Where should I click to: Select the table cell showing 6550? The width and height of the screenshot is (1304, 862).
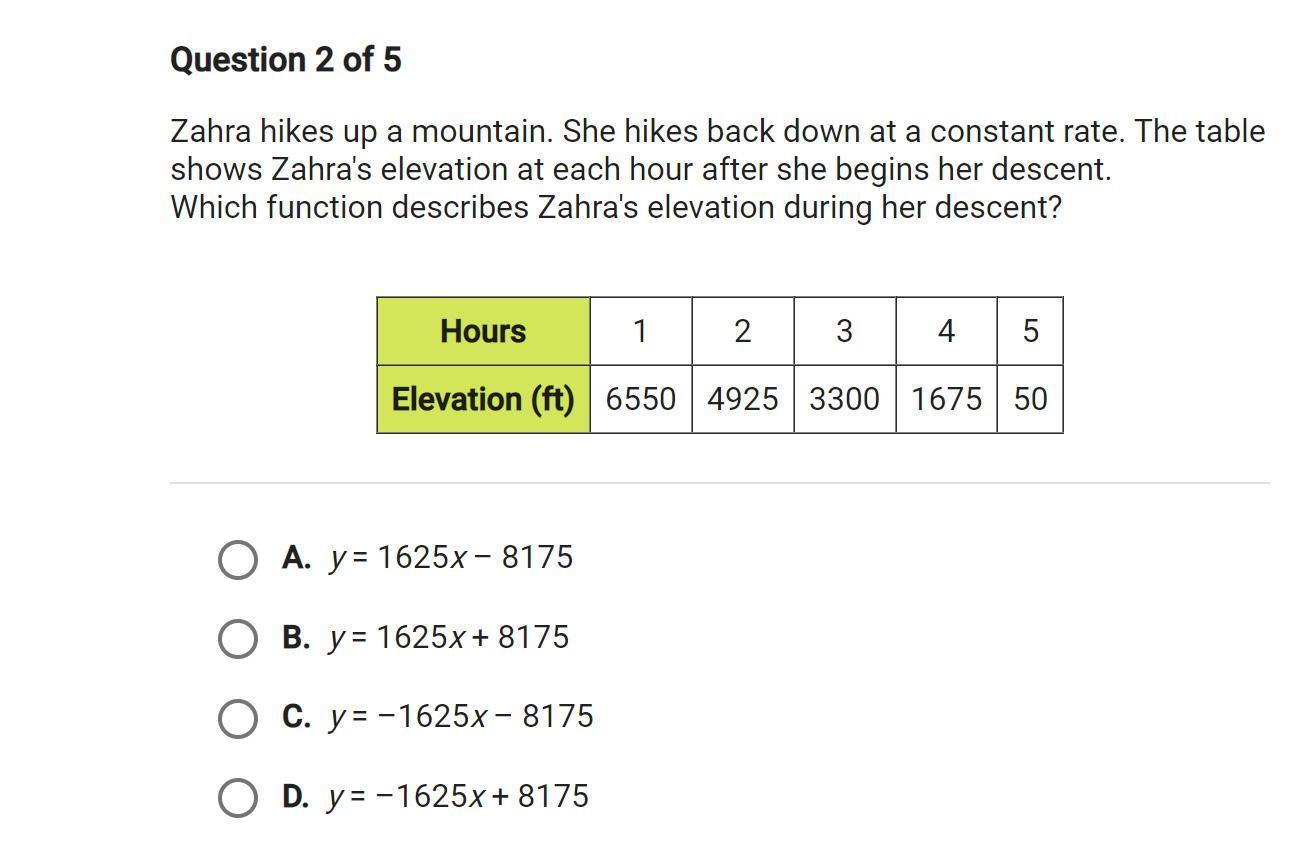(641, 399)
